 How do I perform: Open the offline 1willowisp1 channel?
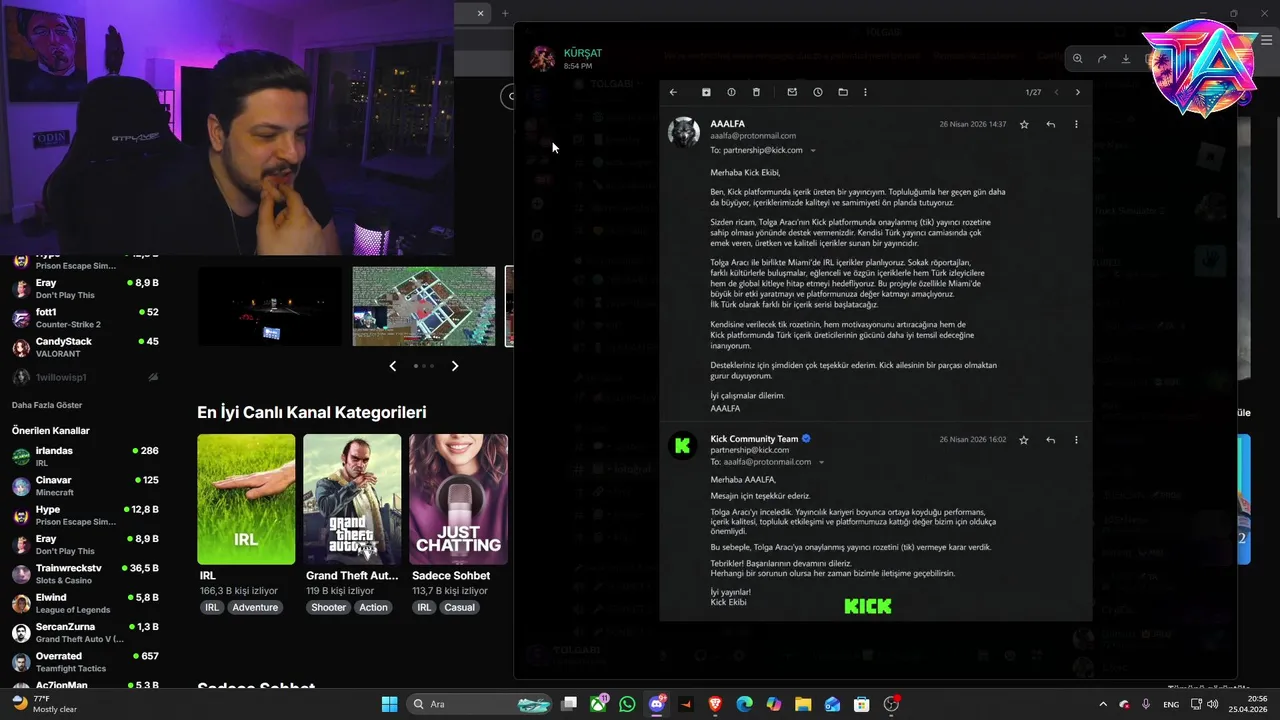(85, 377)
